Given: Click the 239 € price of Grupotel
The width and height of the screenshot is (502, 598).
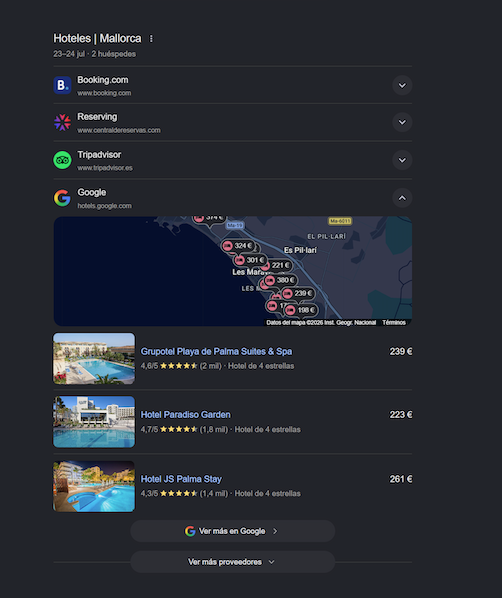Looking at the screenshot, I should (x=401, y=351).
